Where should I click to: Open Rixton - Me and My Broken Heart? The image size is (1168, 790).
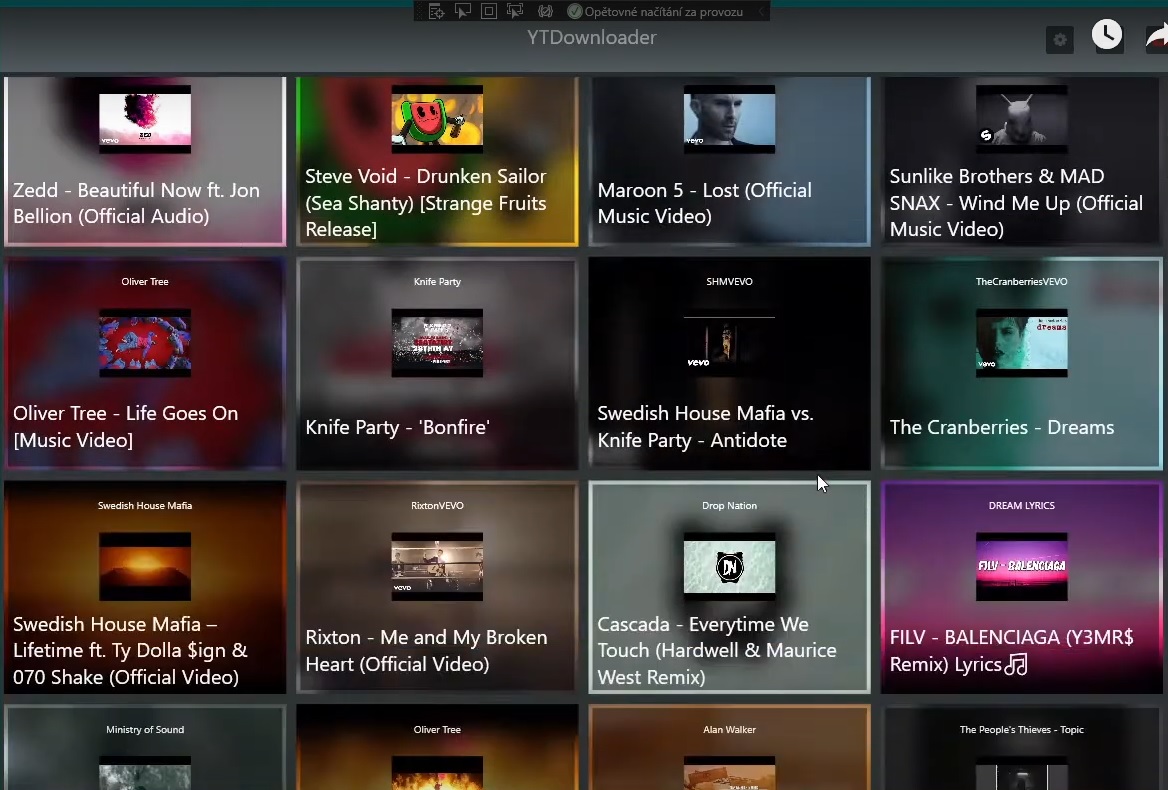(437, 588)
